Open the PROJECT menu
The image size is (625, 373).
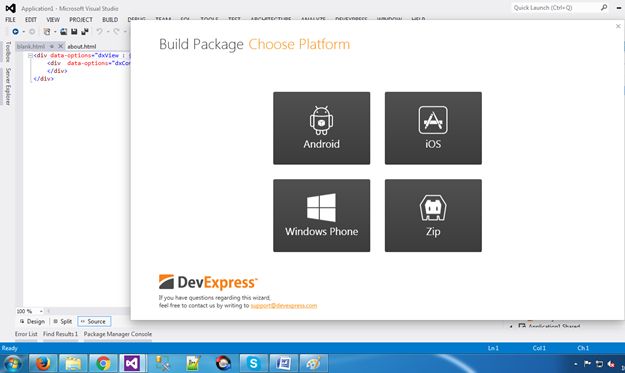point(81,20)
